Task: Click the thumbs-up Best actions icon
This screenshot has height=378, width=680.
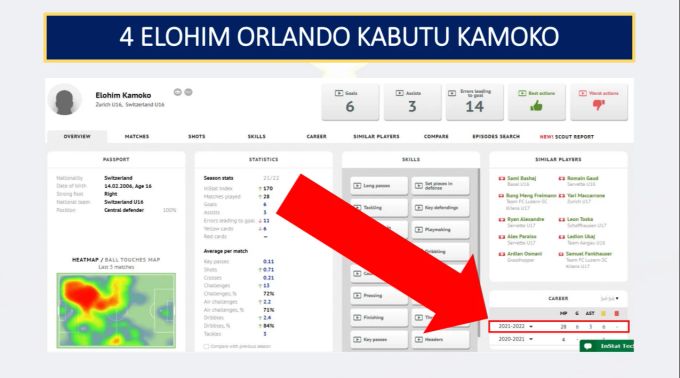Action: click(x=536, y=106)
